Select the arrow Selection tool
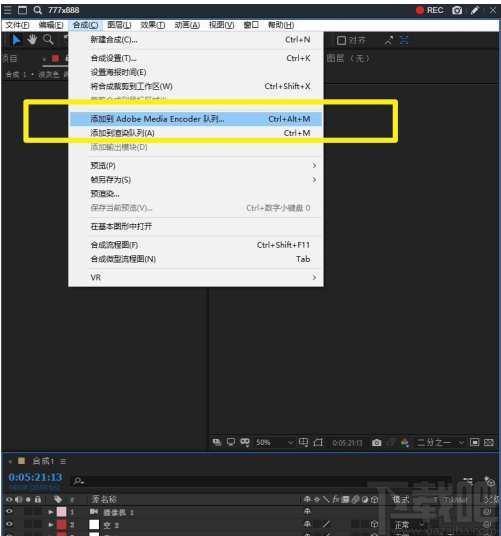The image size is (501, 536). click(x=16, y=40)
